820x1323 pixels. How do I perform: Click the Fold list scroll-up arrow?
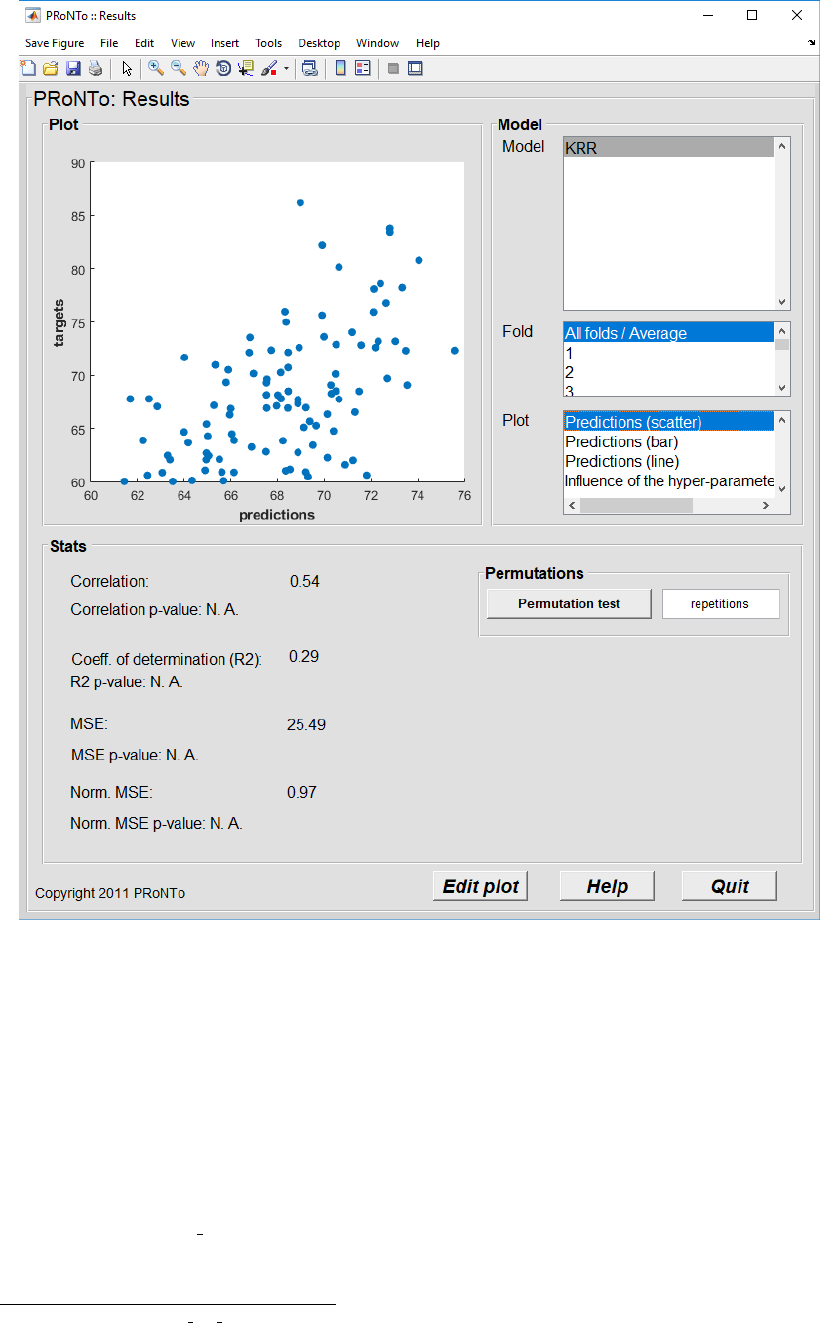coord(782,331)
